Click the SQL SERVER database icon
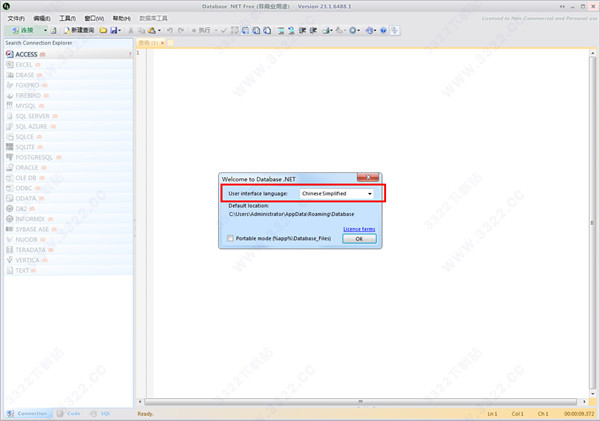The image size is (600, 421). (10, 116)
